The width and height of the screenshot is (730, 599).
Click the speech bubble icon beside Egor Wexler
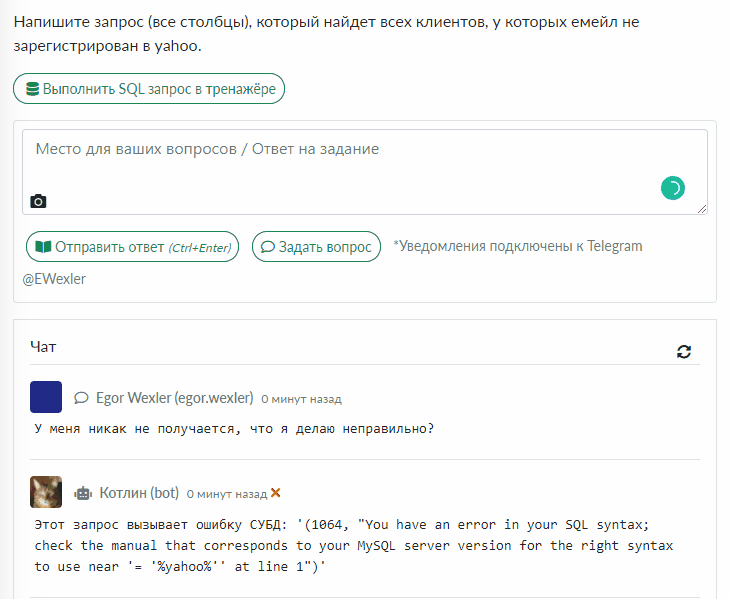tap(82, 398)
